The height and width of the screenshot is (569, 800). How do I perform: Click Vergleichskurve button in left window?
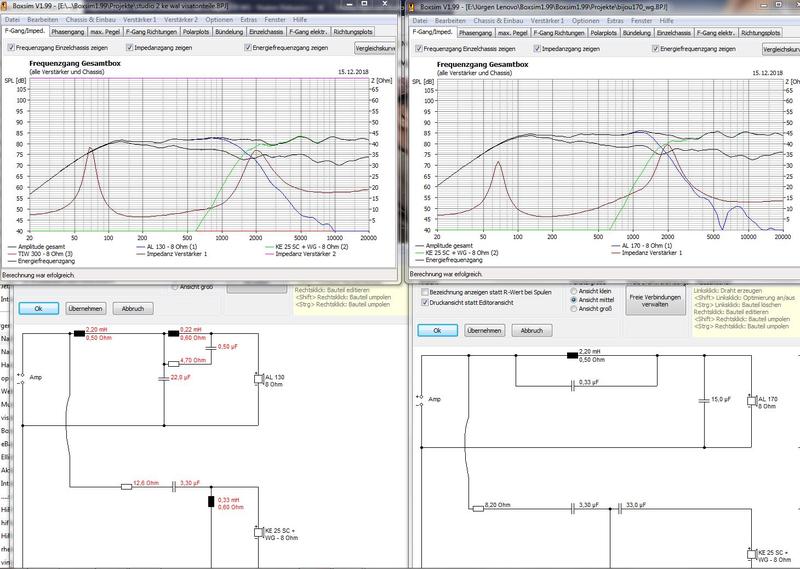coord(375,48)
